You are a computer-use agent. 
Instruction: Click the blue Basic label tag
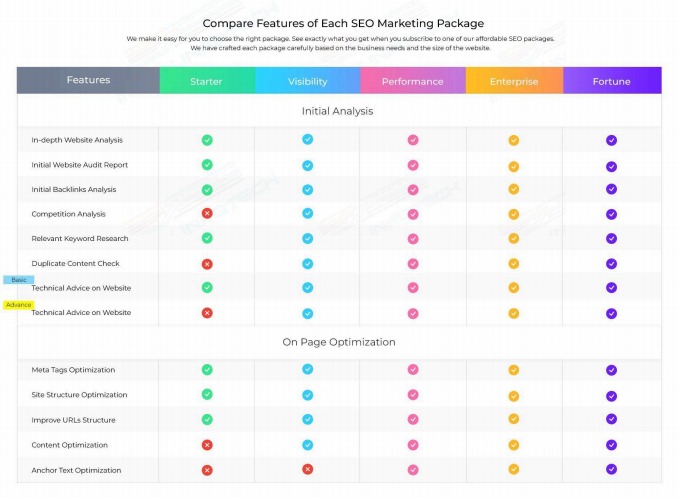19,280
